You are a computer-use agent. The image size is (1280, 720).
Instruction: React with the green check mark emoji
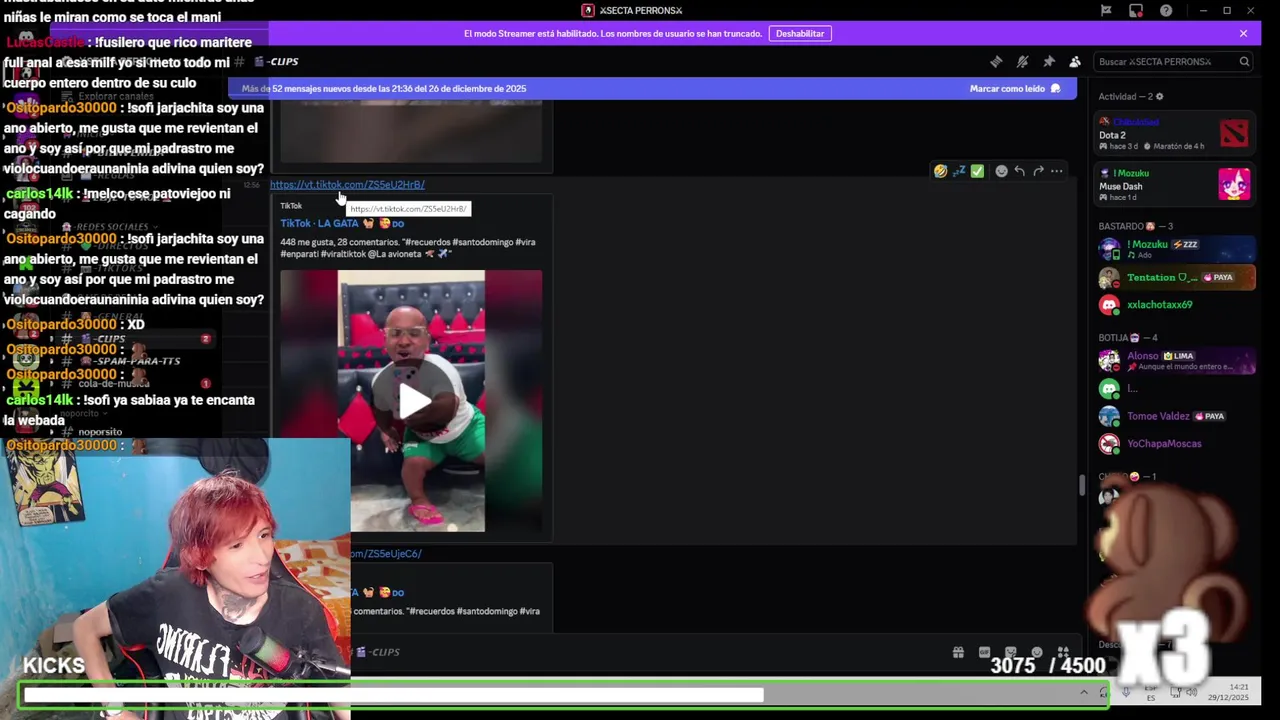pos(977,171)
